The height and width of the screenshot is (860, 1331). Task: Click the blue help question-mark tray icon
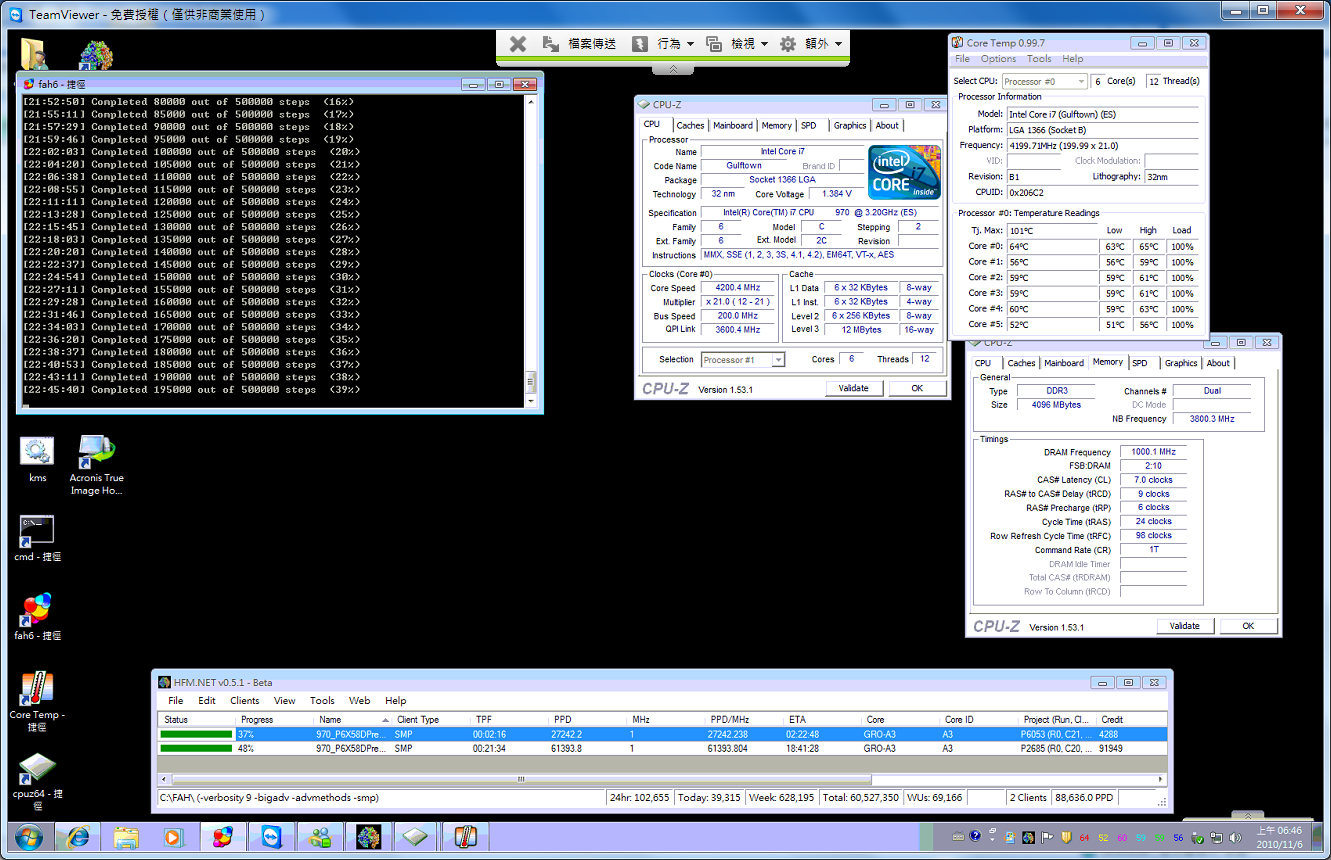[x=975, y=837]
